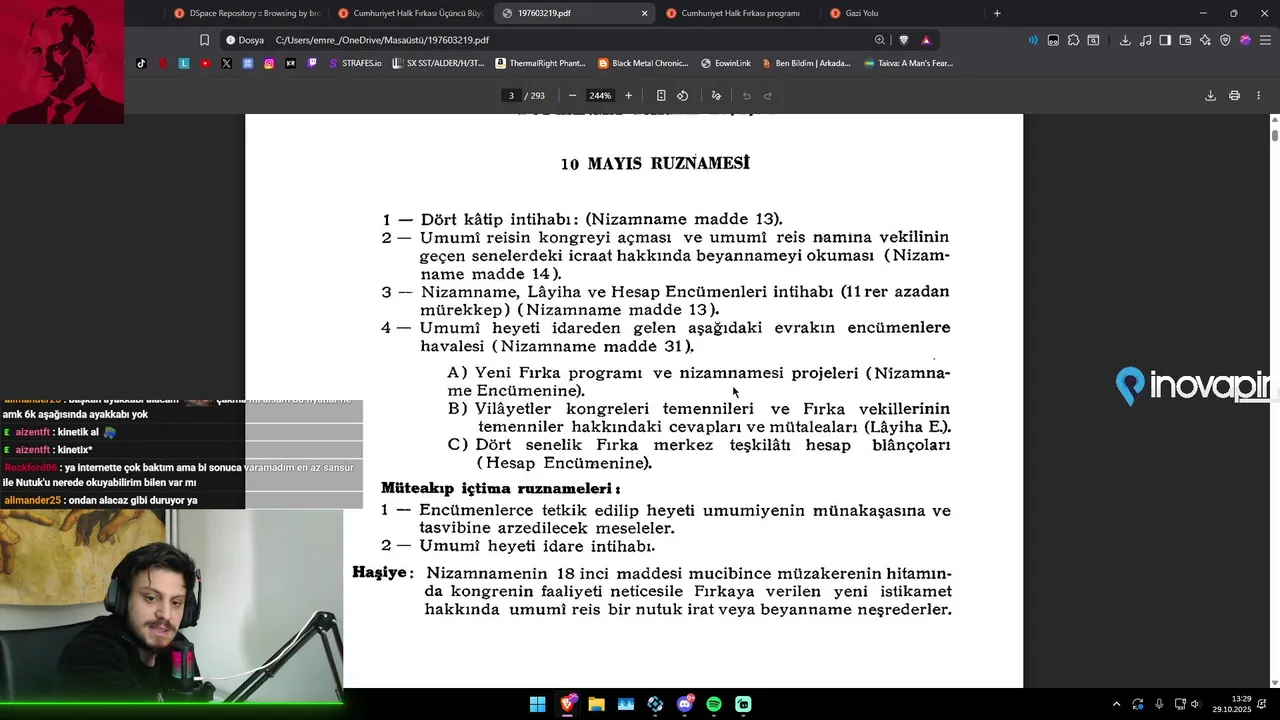The height and width of the screenshot is (720, 1280).
Task: Open the SX SST/ALDER/H/3T bookmark
Action: click(x=438, y=63)
